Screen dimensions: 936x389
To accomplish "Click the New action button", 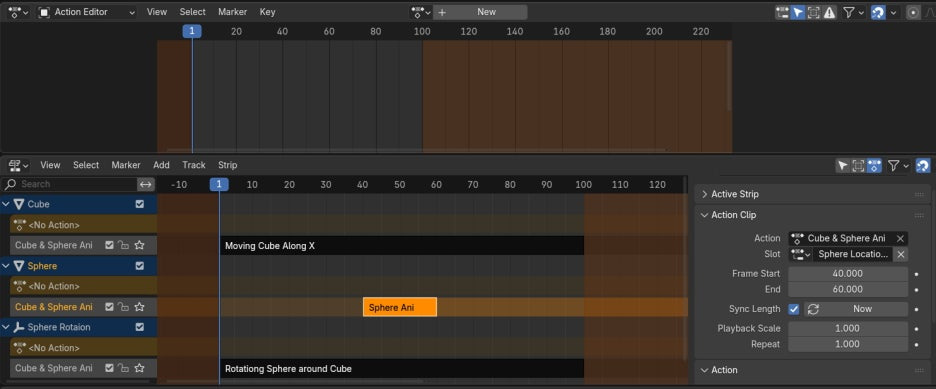I will [480, 12].
